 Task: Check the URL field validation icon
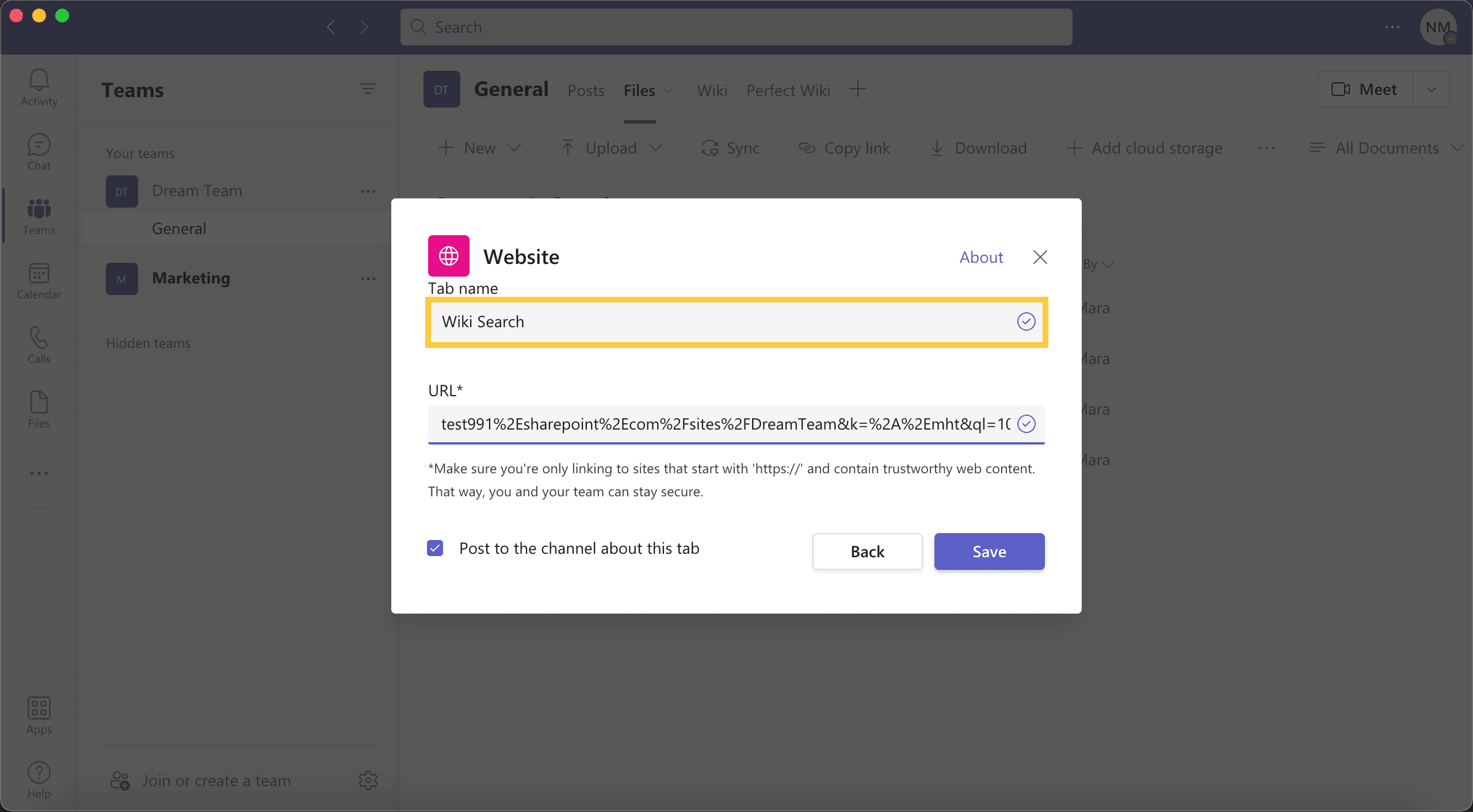coord(1026,423)
